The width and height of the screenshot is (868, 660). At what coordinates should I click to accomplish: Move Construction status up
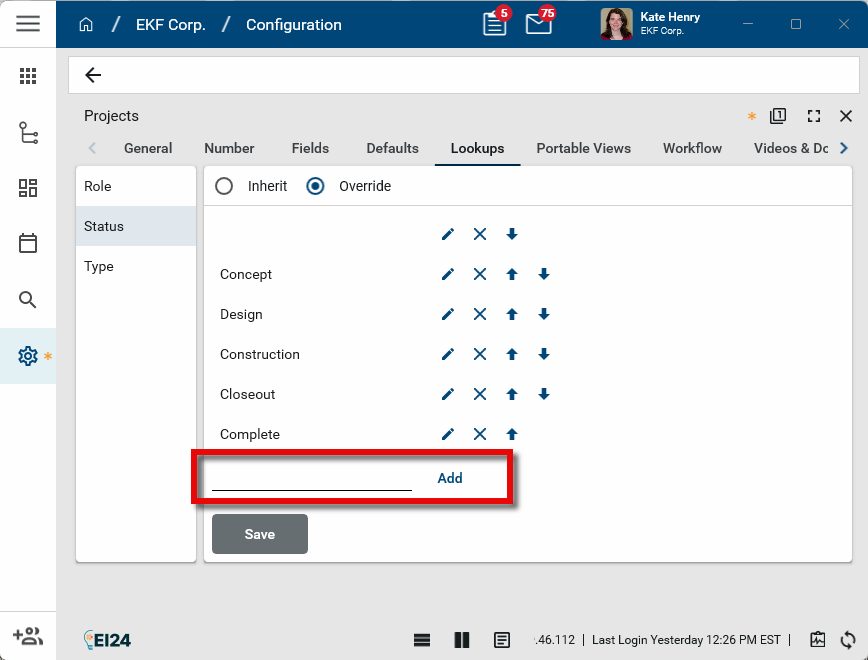[x=512, y=354]
